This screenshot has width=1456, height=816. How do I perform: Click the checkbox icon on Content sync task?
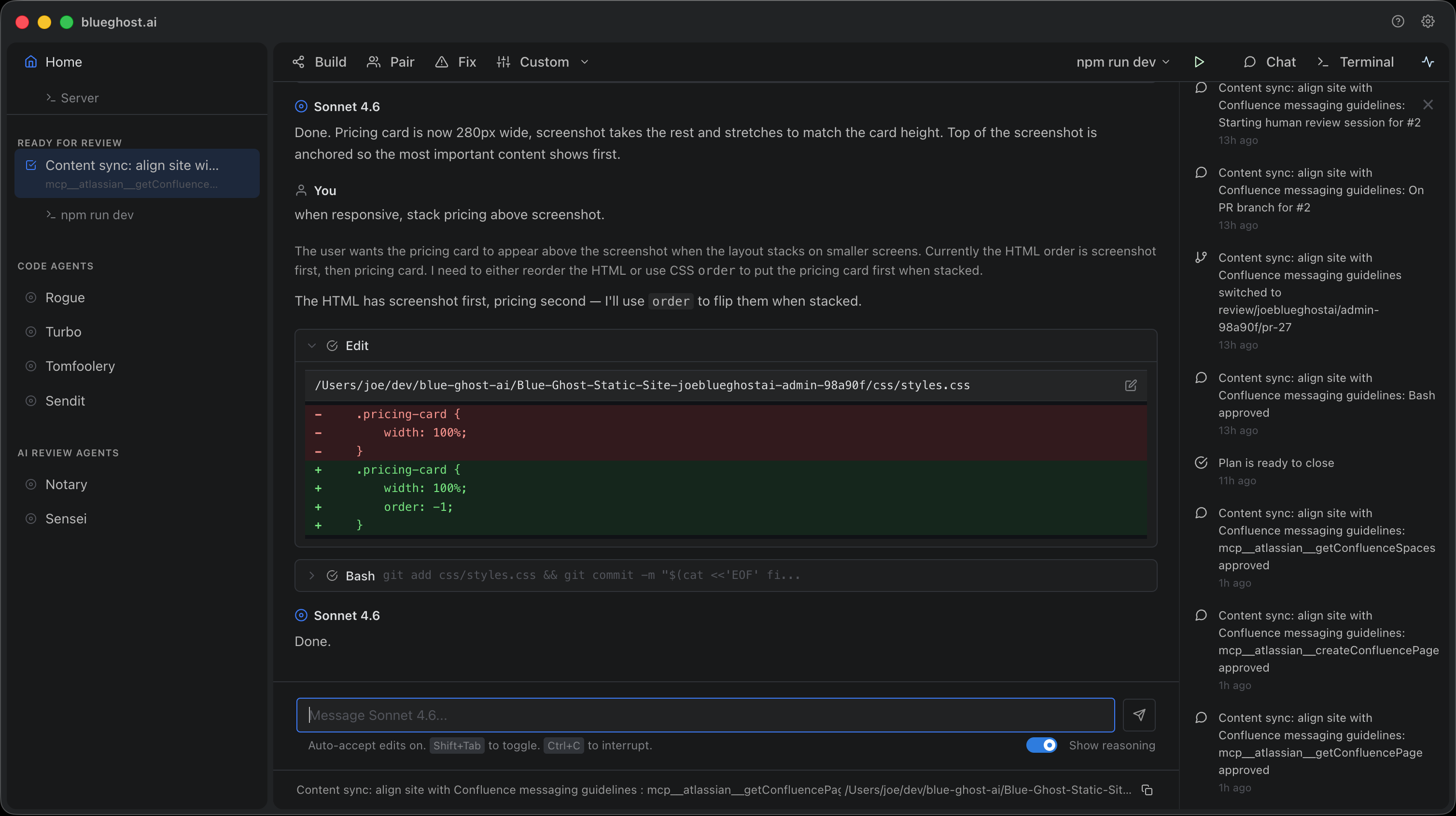(x=31, y=165)
